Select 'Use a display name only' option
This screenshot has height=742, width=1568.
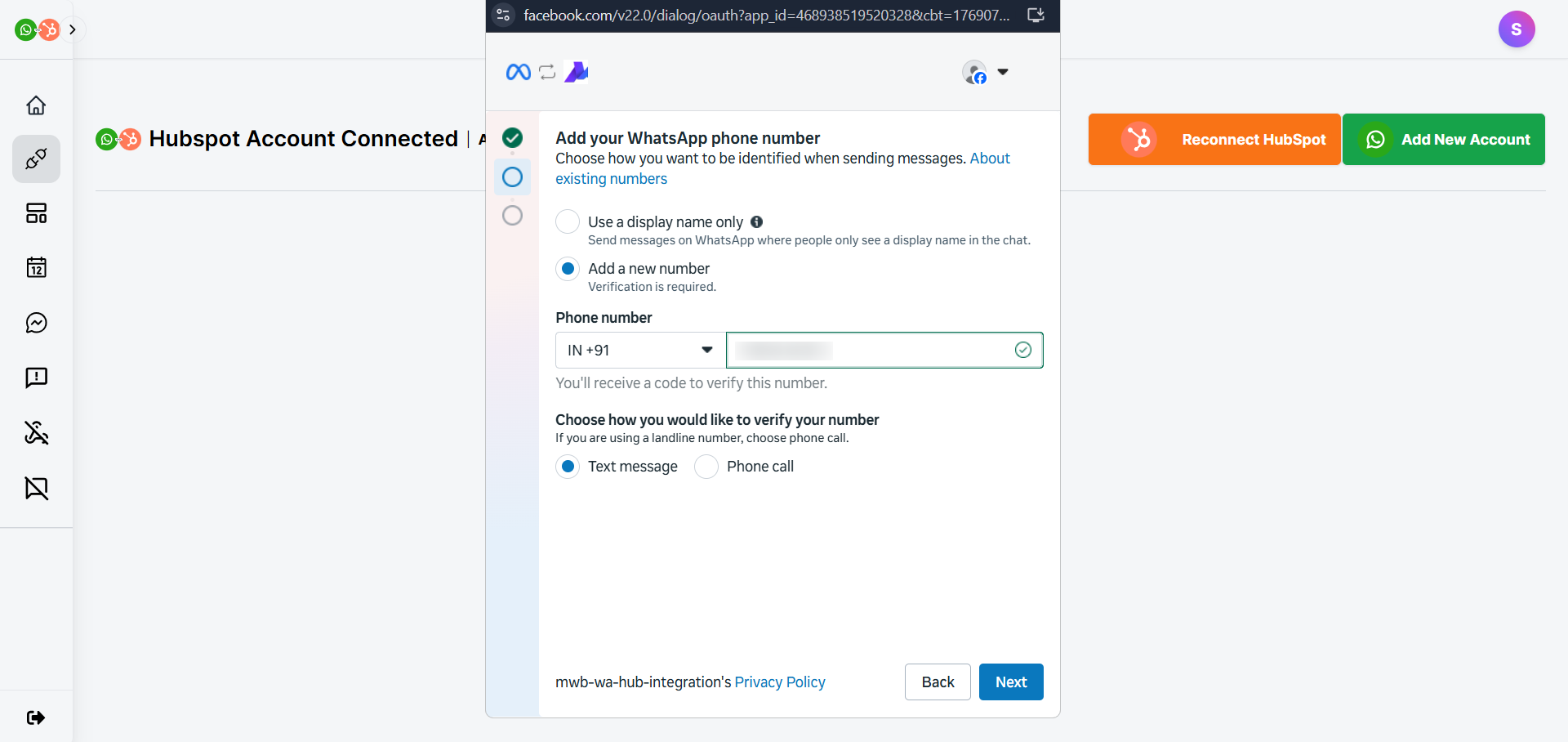pos(568,222)
